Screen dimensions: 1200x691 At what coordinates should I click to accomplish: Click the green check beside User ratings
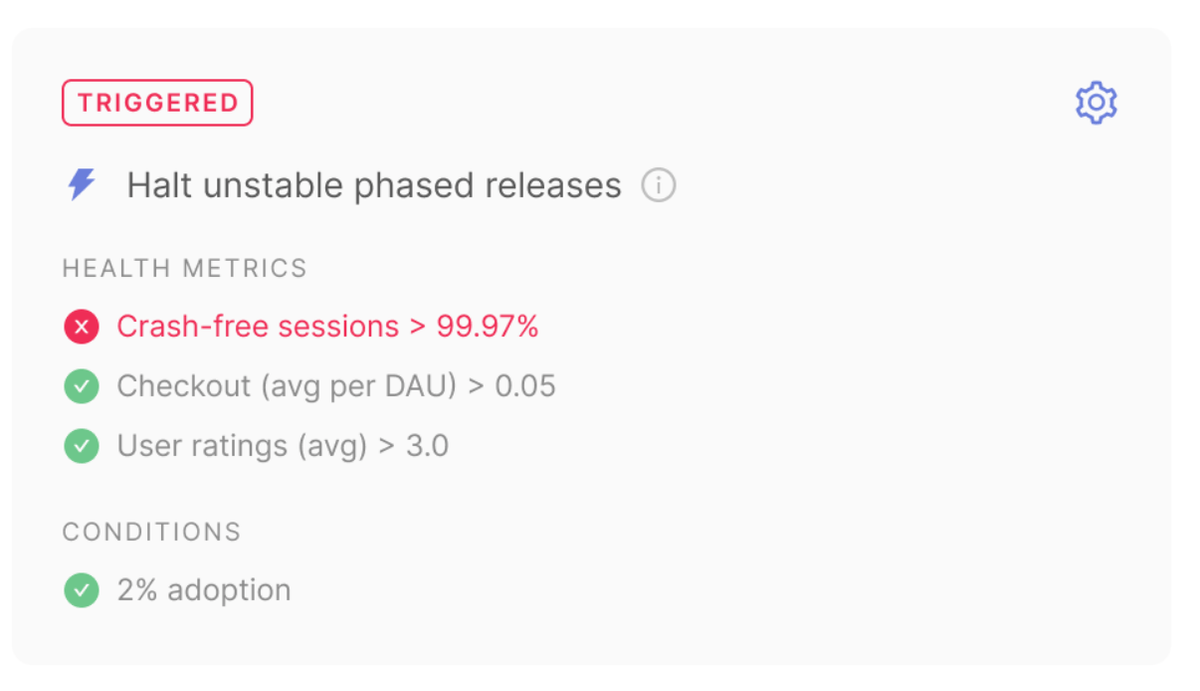point(81,446)
